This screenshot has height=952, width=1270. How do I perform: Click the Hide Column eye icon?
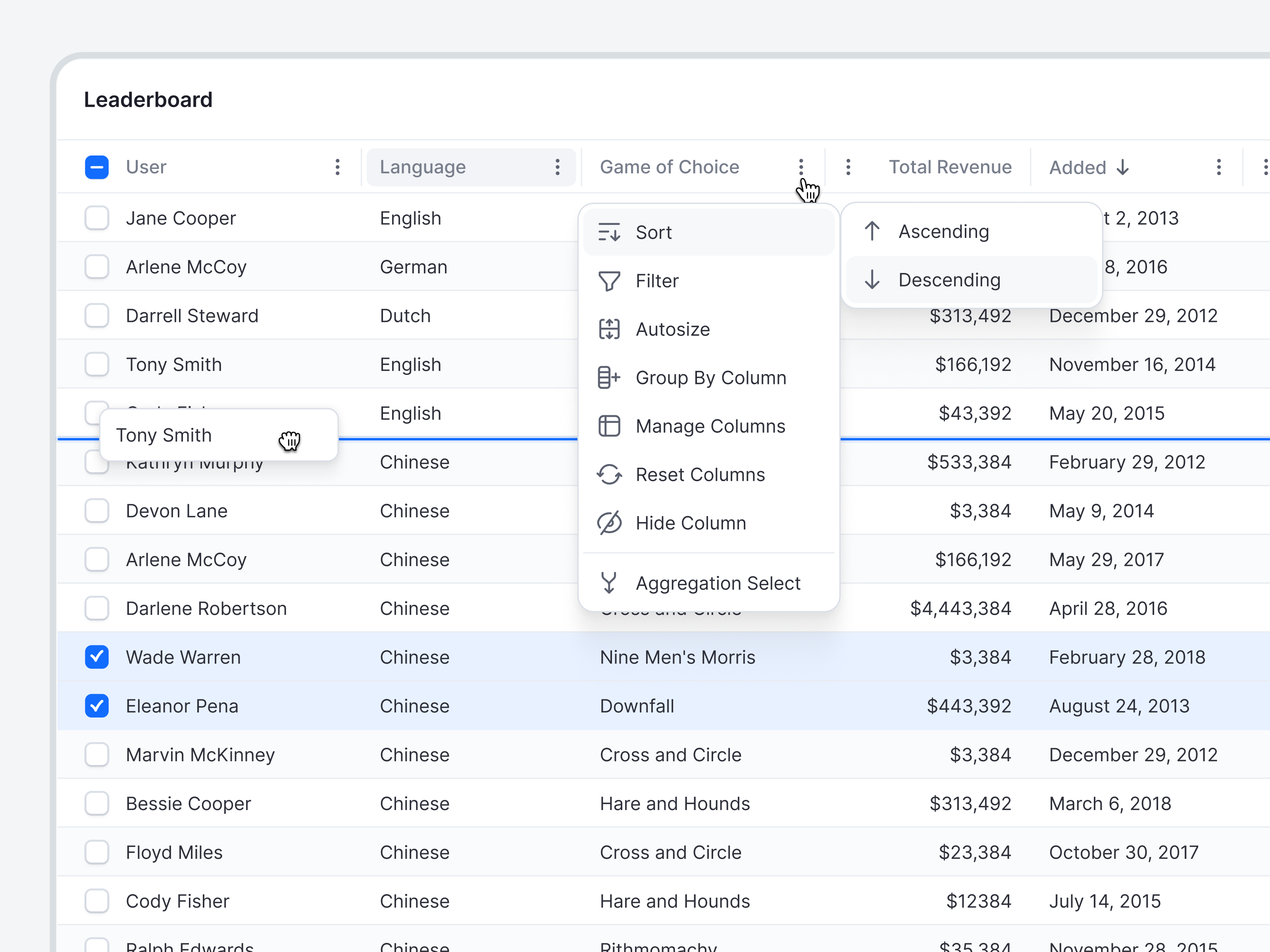(x=610, y=523)
